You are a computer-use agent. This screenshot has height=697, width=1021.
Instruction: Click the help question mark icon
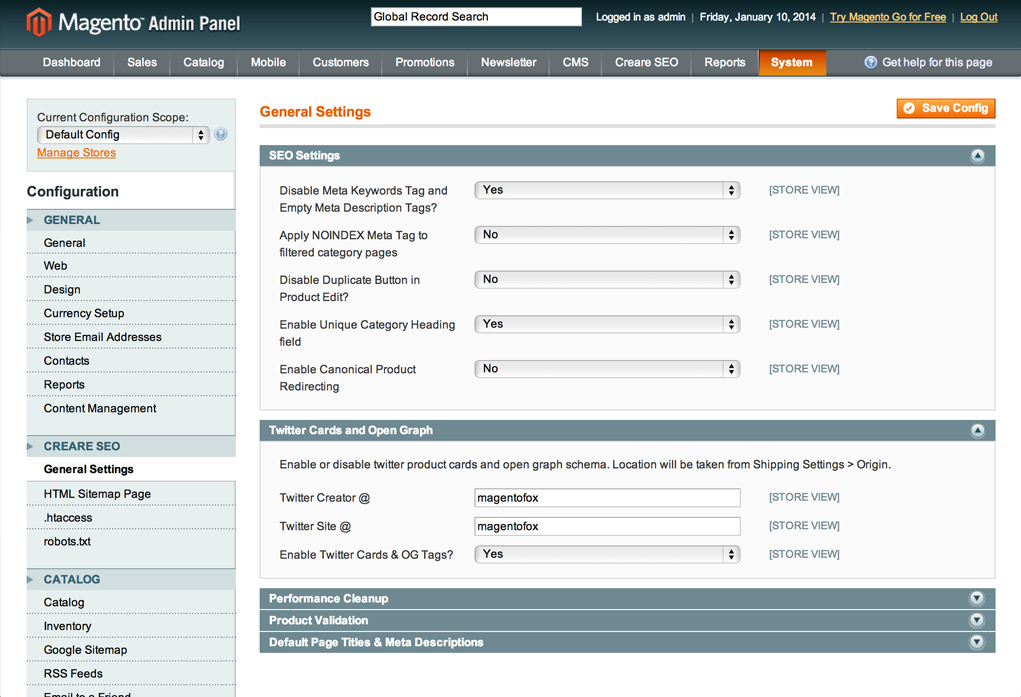pos(870,63)
